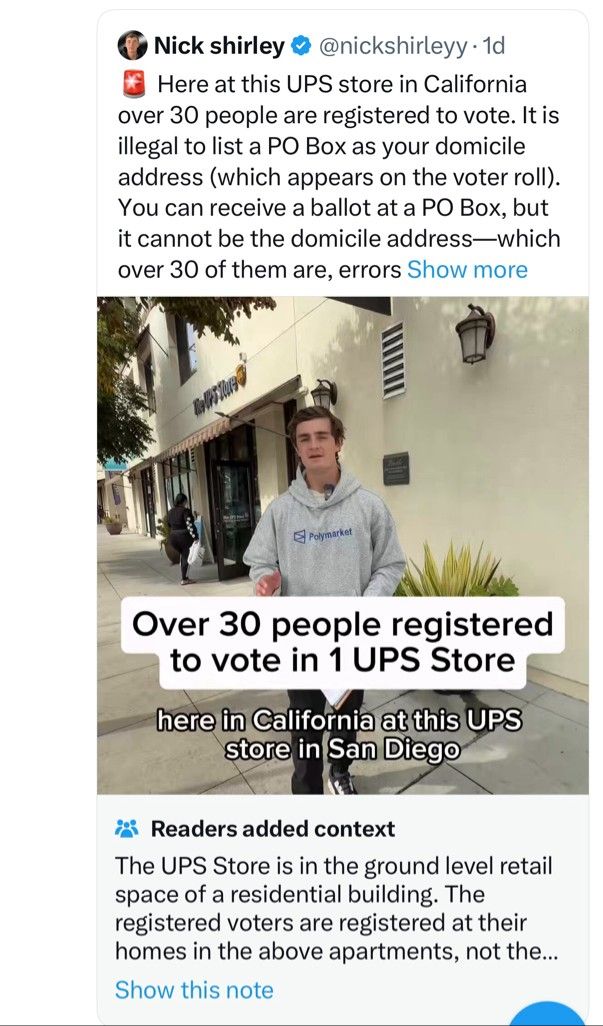603x1026 pixels.
Task: Click the UPS Store sign in video
Action: click(x=219, y=390)
